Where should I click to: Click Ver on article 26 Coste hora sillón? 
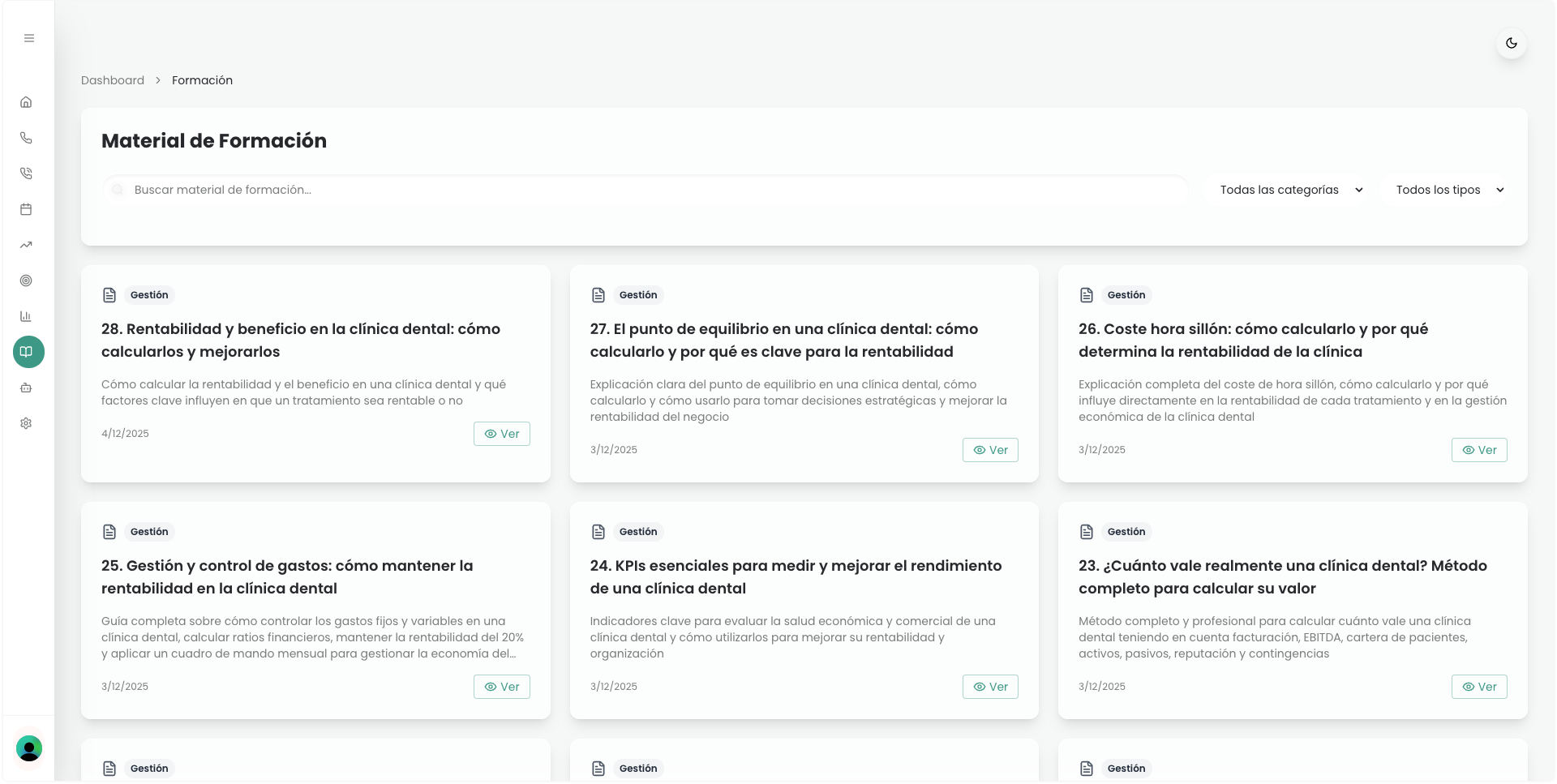[1479, 450]
